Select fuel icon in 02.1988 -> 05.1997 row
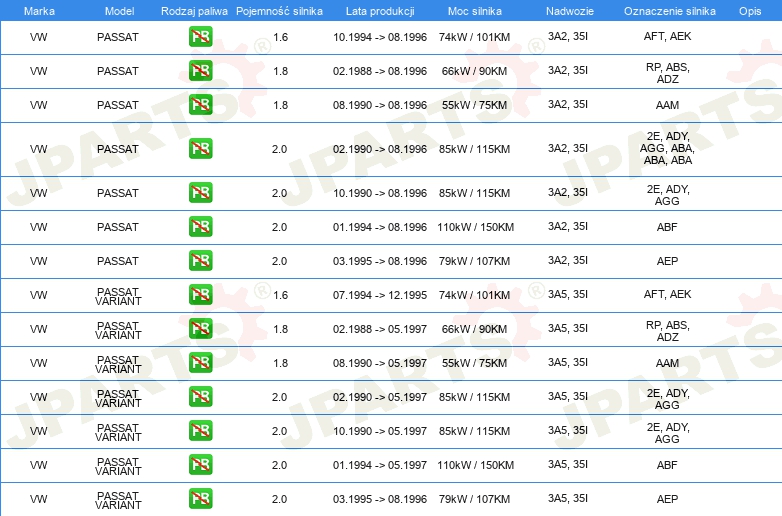Viewport: 782px width, 516px height. pyautogui.click(x=200, y=328)
